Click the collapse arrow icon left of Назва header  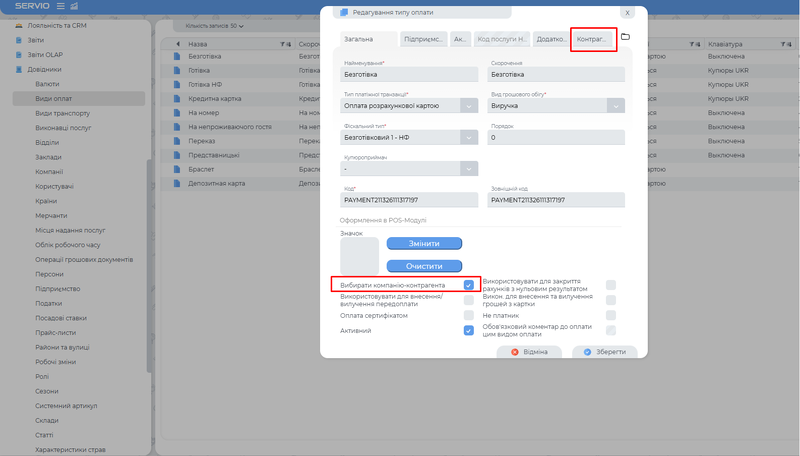(x=179, y=45)
